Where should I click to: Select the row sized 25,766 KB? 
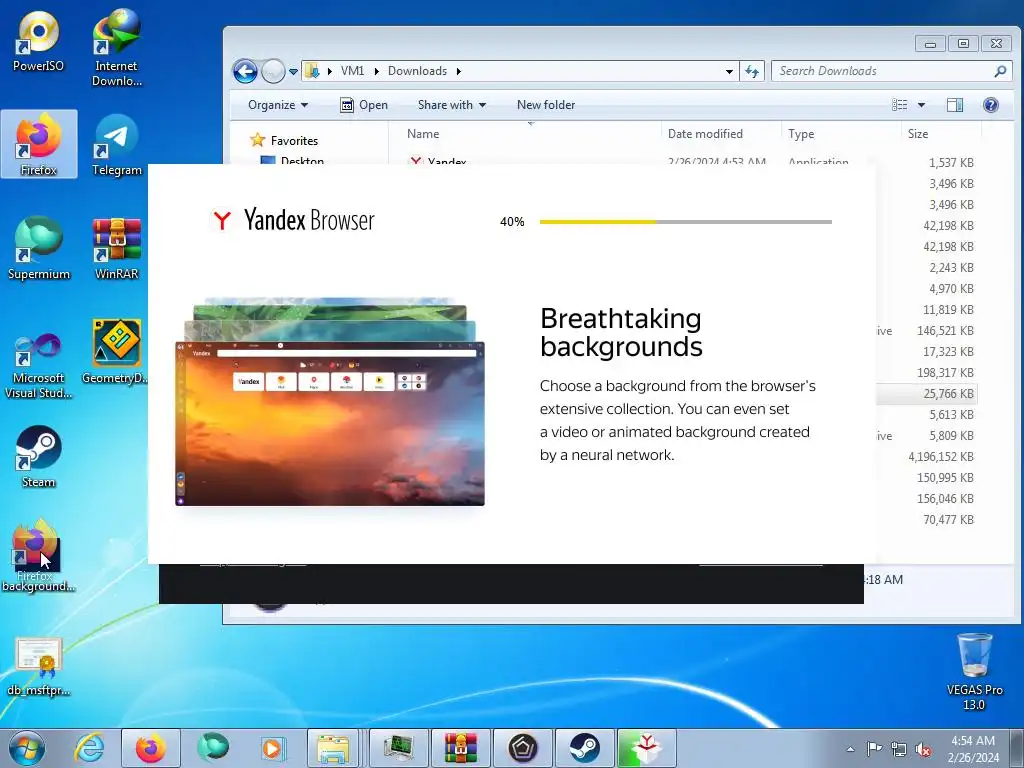point(927,394)
